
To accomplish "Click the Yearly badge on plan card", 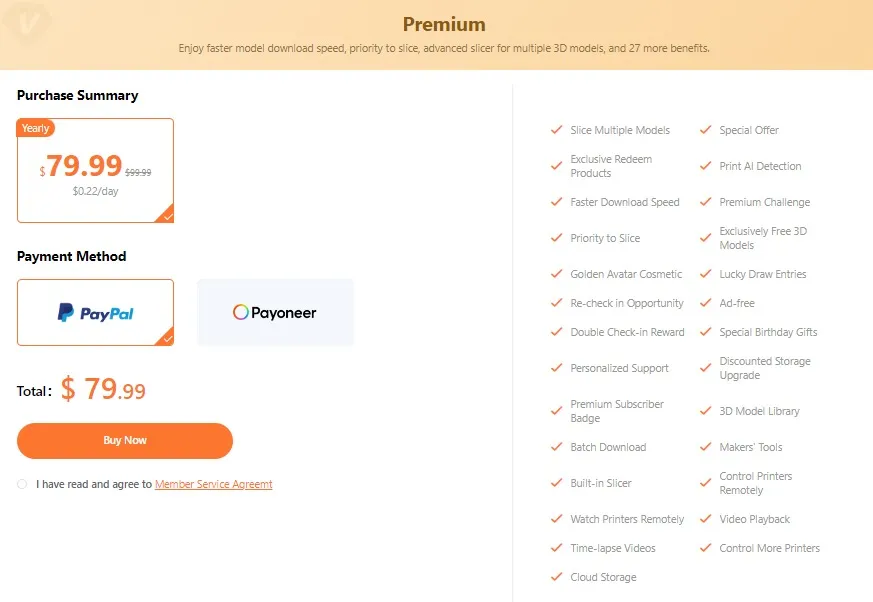I will [36, 128].
